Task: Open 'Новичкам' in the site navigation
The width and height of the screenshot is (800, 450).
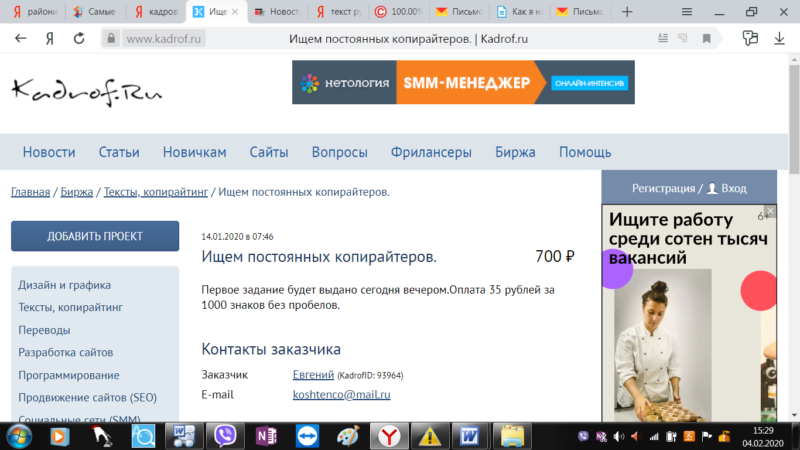Action: [x=194, y=152]
